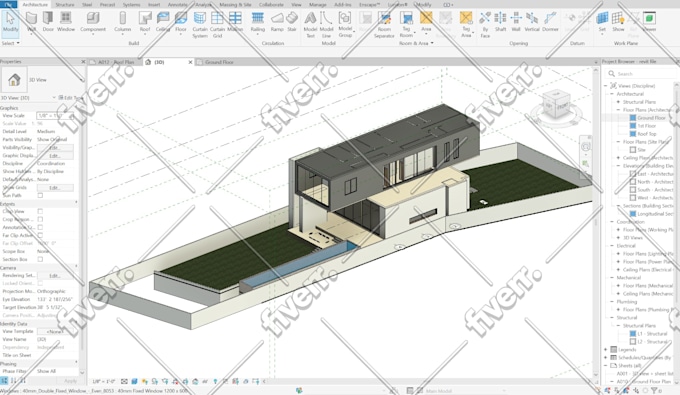Close the {3D} view tab
This screenshot has height=395, width=680.
[x=190, y=62]
